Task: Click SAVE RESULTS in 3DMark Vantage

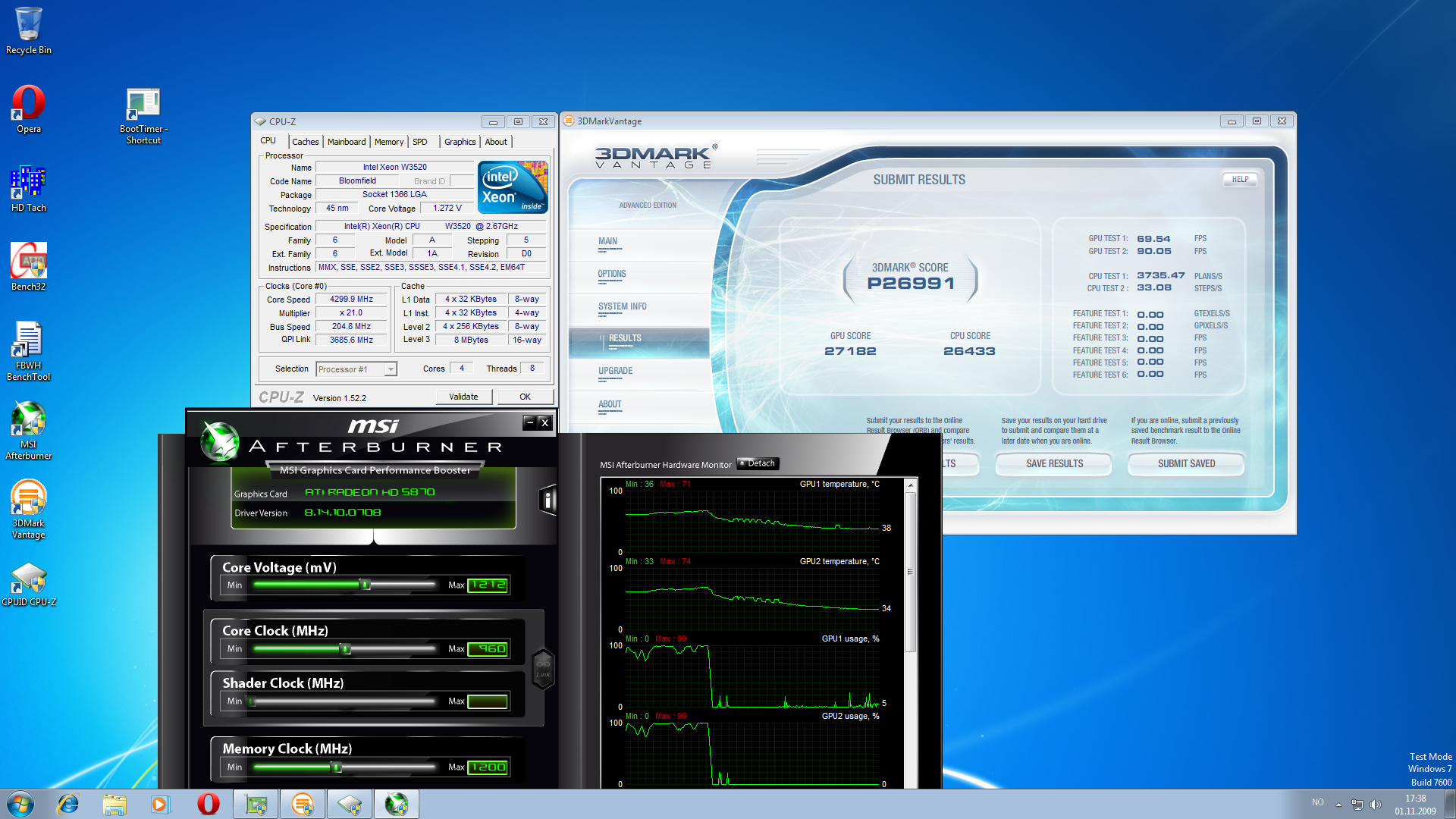Action: point(1054,463)
